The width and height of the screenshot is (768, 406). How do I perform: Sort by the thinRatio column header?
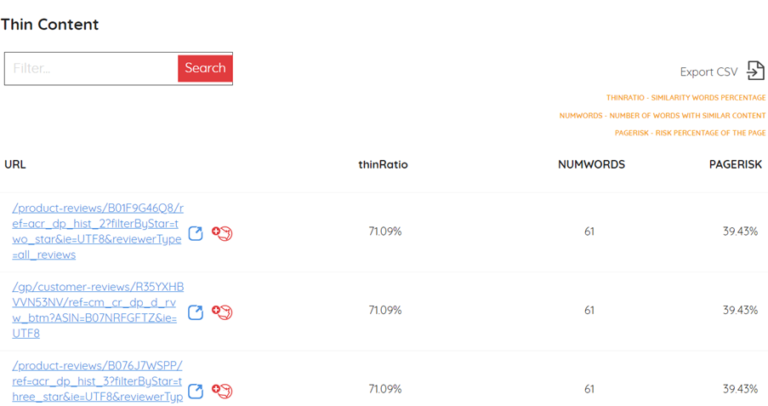point(383,165)
